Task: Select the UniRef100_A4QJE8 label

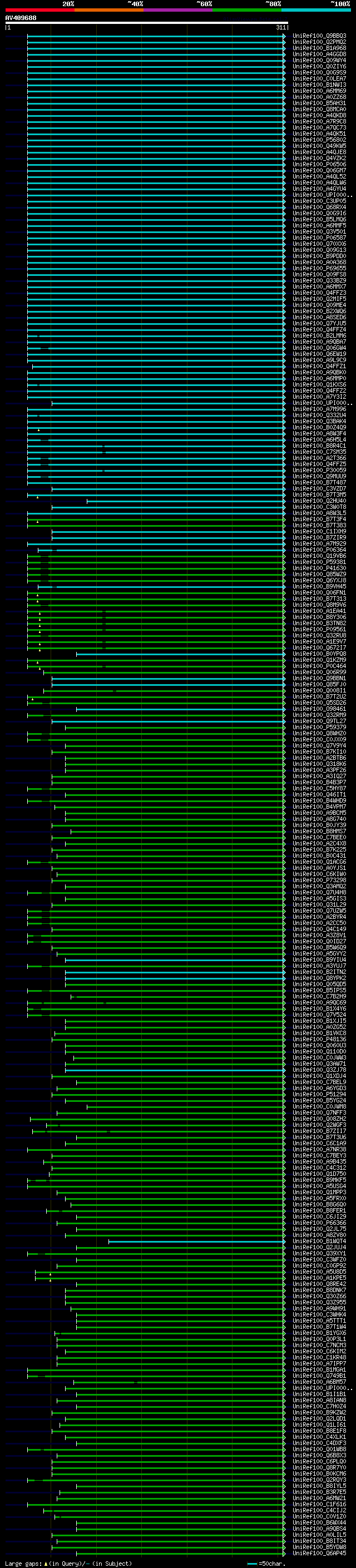Action: click(x=319, y=152)
